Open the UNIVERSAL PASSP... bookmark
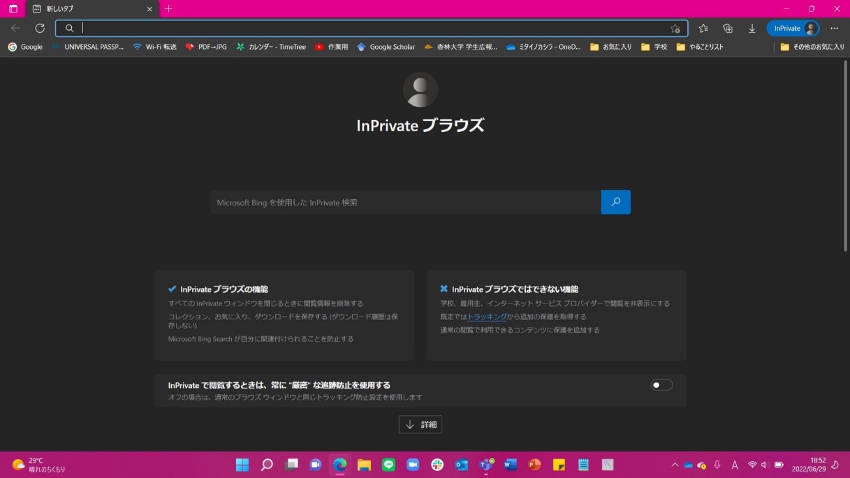Screen dimensions: 850x478 tap(88, 47)
